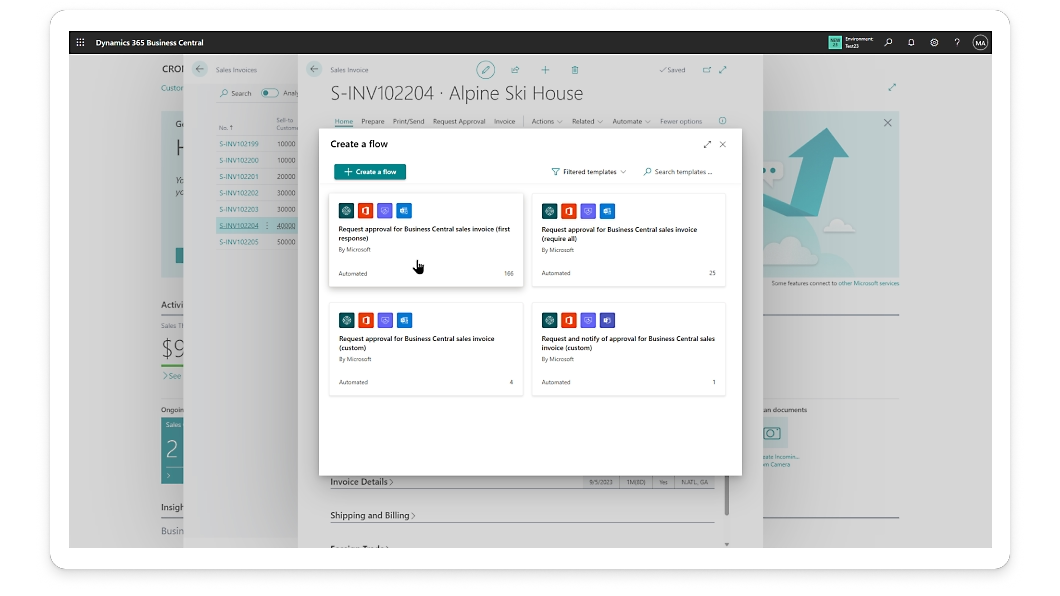Viewport: 1060px width, 596px height.
Task: Choose Request approval sales invoice (custom) template
Action: 426,349
